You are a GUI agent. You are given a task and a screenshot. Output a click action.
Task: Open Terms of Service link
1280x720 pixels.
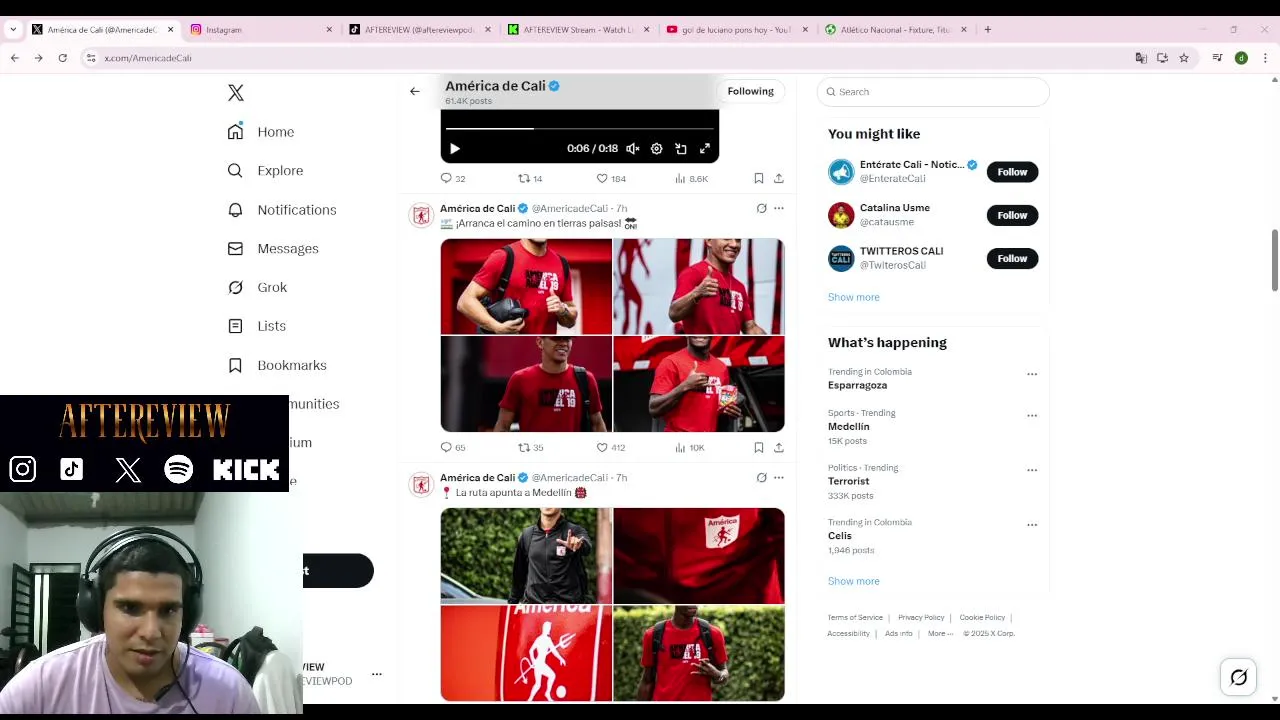pyautogui.click(x=855, y=617)
